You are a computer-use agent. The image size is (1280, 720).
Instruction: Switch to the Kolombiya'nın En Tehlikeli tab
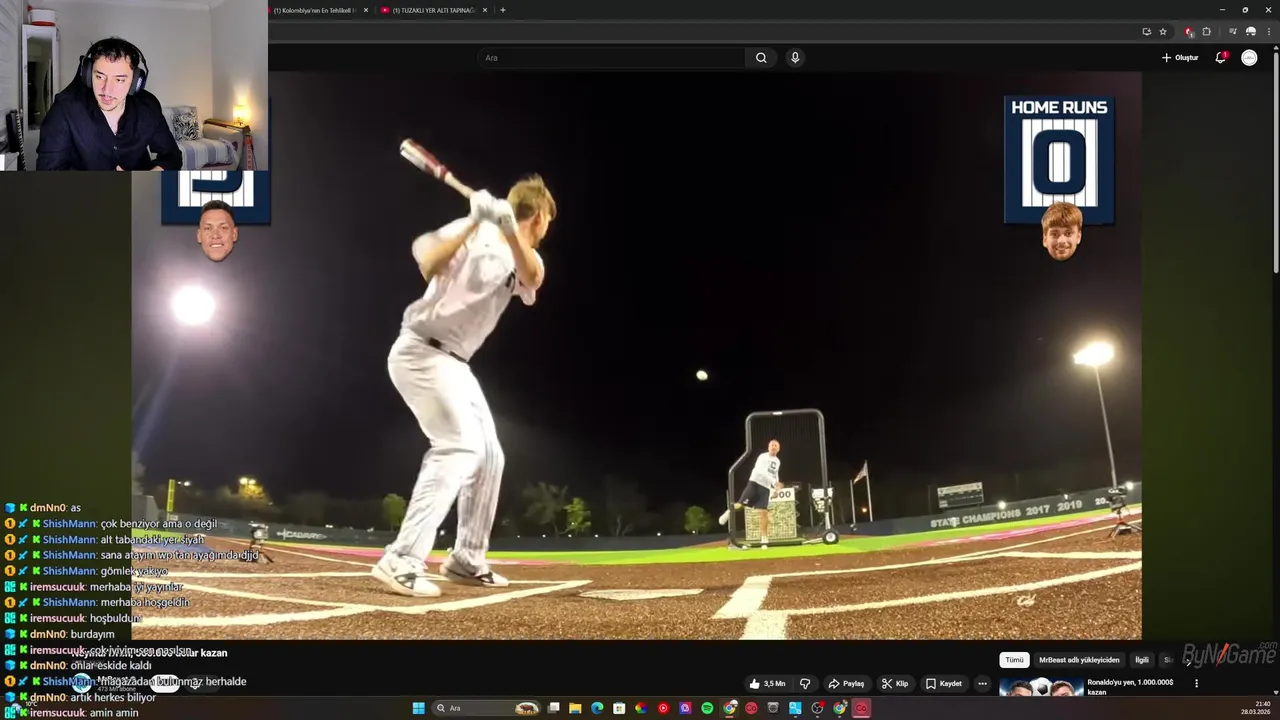tap(314, 10)
